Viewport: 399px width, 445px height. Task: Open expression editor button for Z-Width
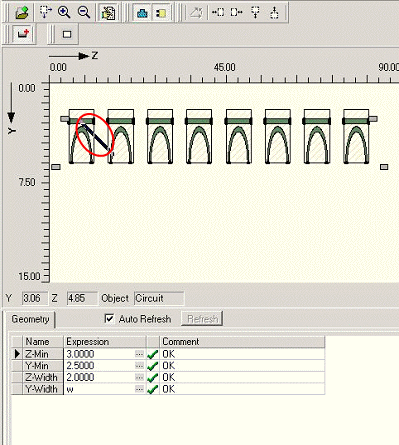tap(139, 377)
